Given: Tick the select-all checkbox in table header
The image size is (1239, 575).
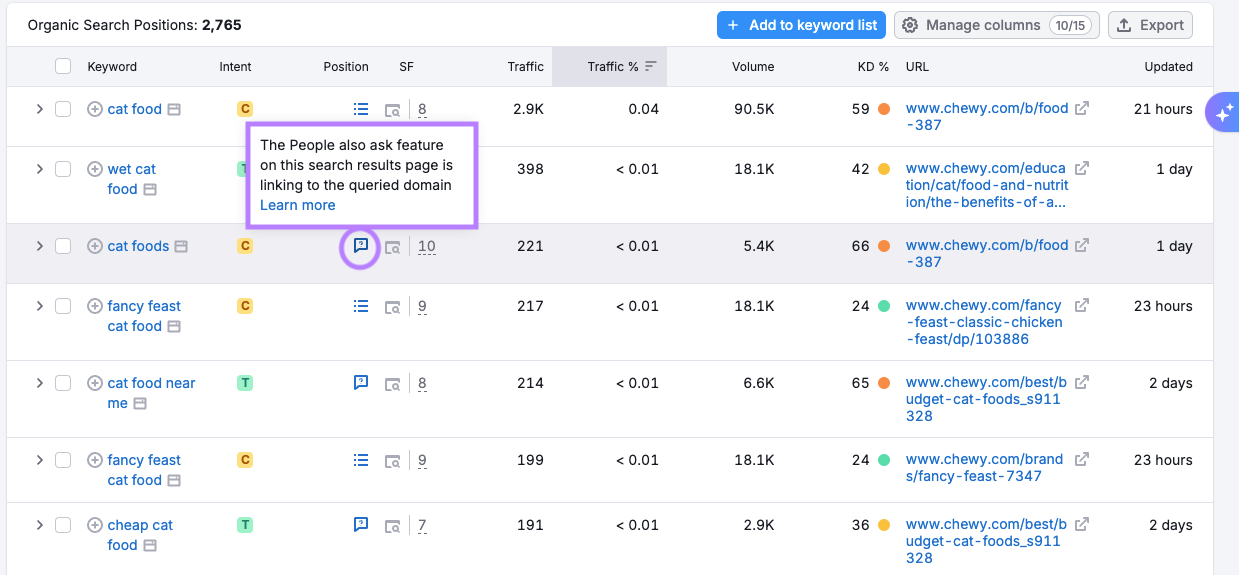Looking at the screenshot, I should (x=63, y=66).
